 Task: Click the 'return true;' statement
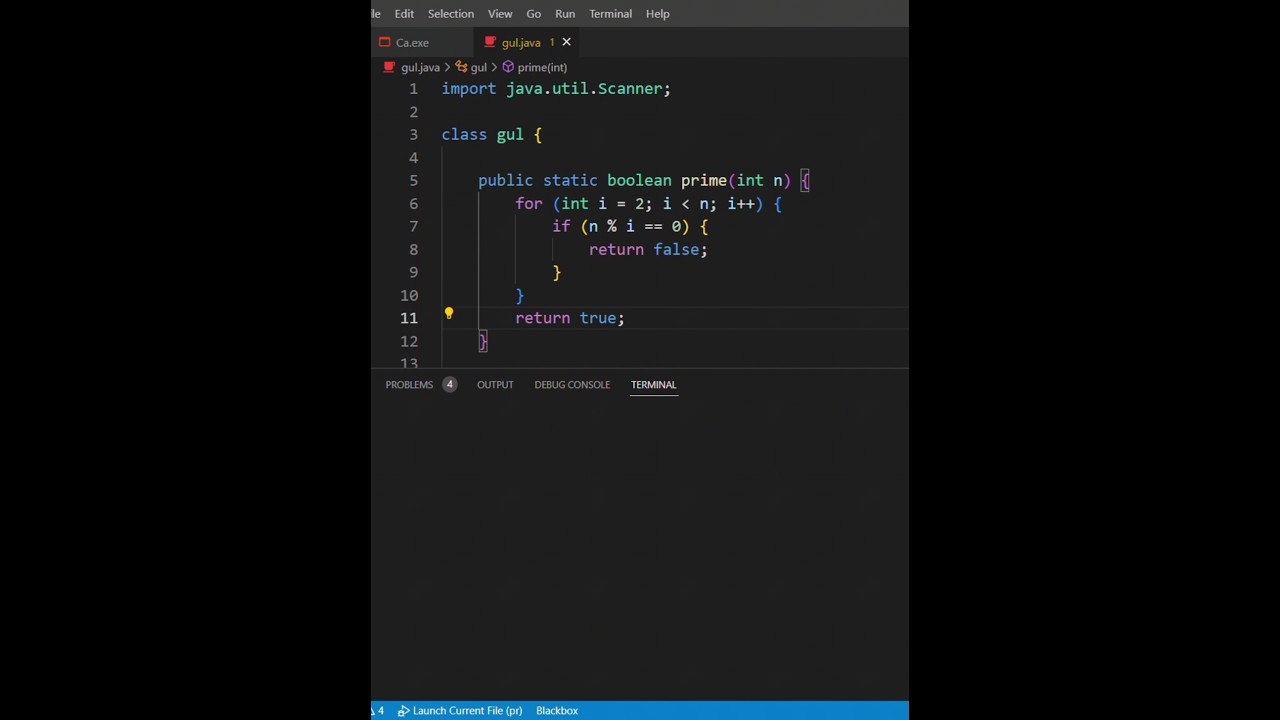[570, 318]
